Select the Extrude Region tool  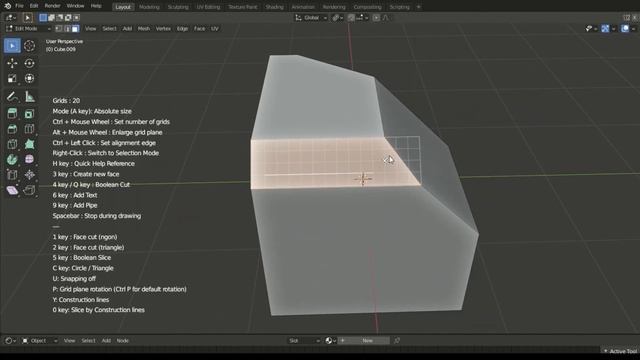click(12, 113)
